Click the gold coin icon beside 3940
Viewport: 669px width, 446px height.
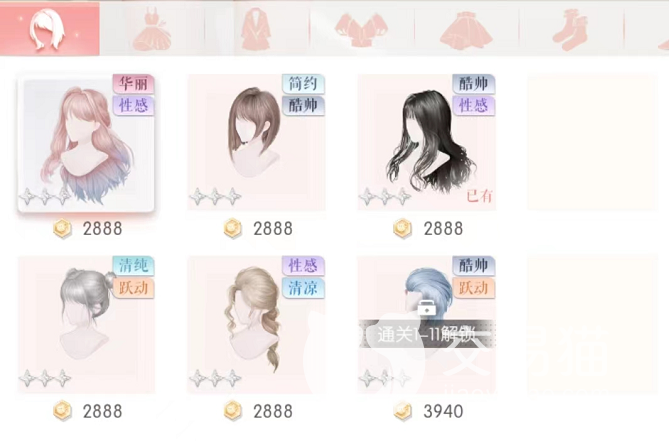(x=402, y=411)
